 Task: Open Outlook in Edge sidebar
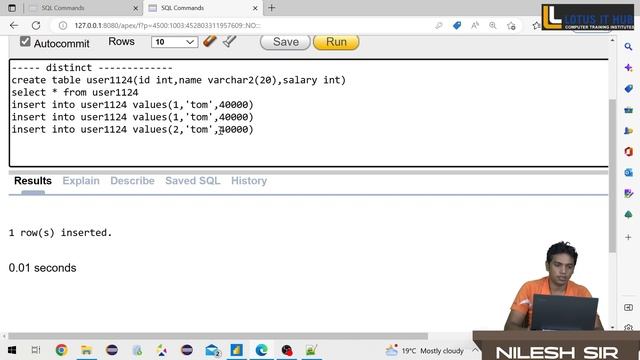628,173
